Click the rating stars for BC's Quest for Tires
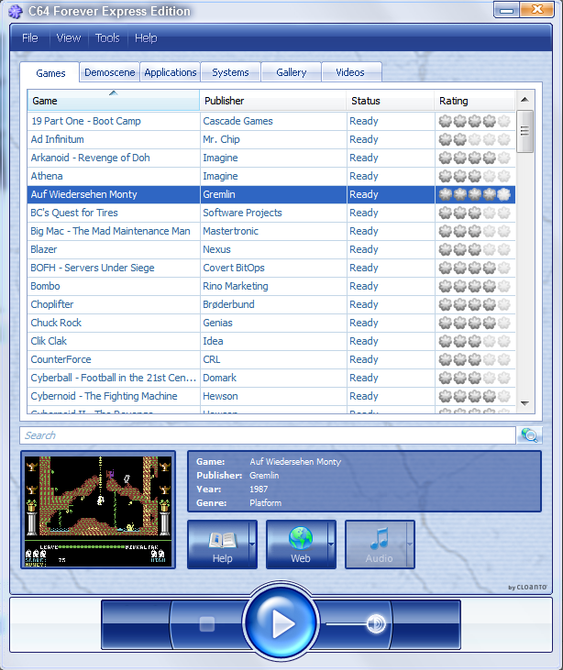 (x=475, y=213)
